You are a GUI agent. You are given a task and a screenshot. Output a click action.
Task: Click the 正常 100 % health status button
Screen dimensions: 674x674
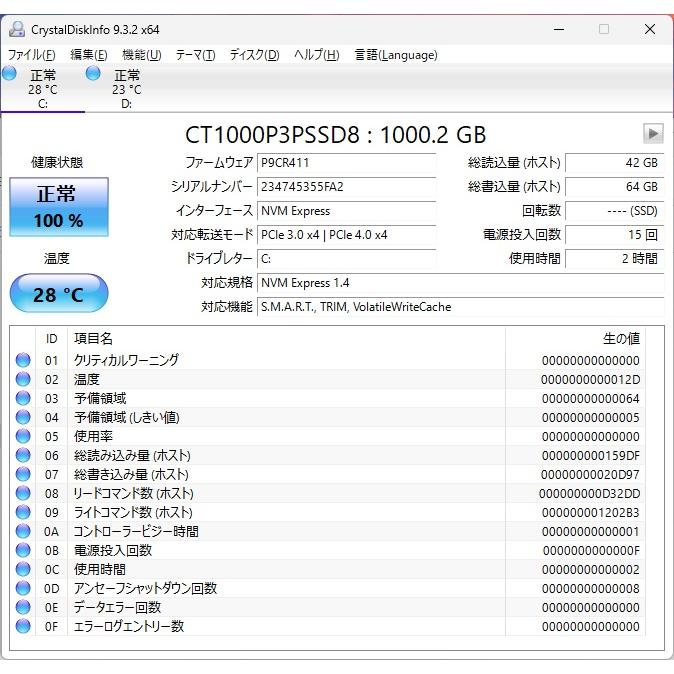59,207
